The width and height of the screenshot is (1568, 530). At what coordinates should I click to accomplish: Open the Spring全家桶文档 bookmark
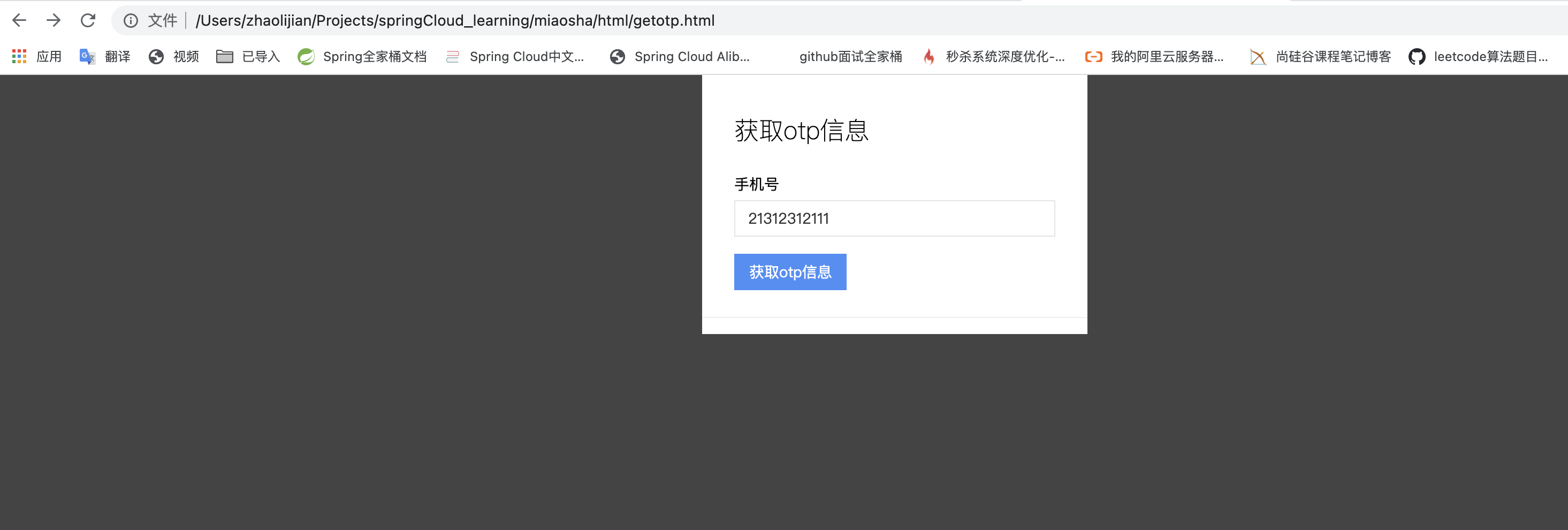tap(362, 57)
